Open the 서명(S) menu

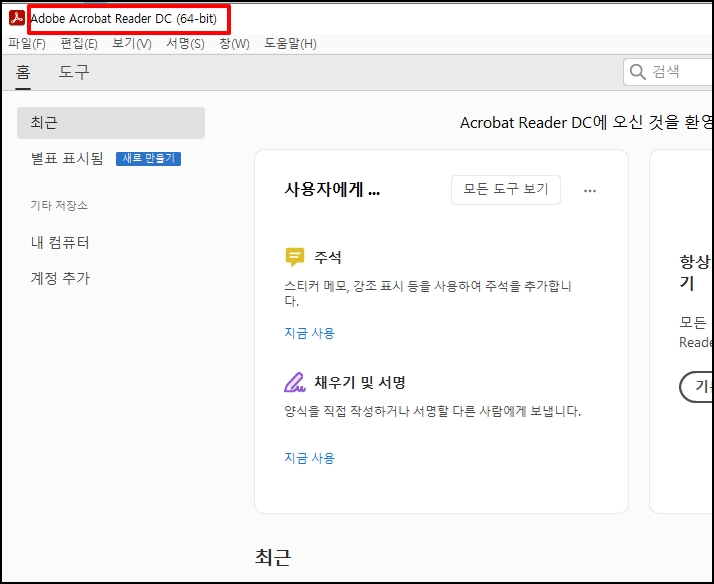click(x=185, y=44)
